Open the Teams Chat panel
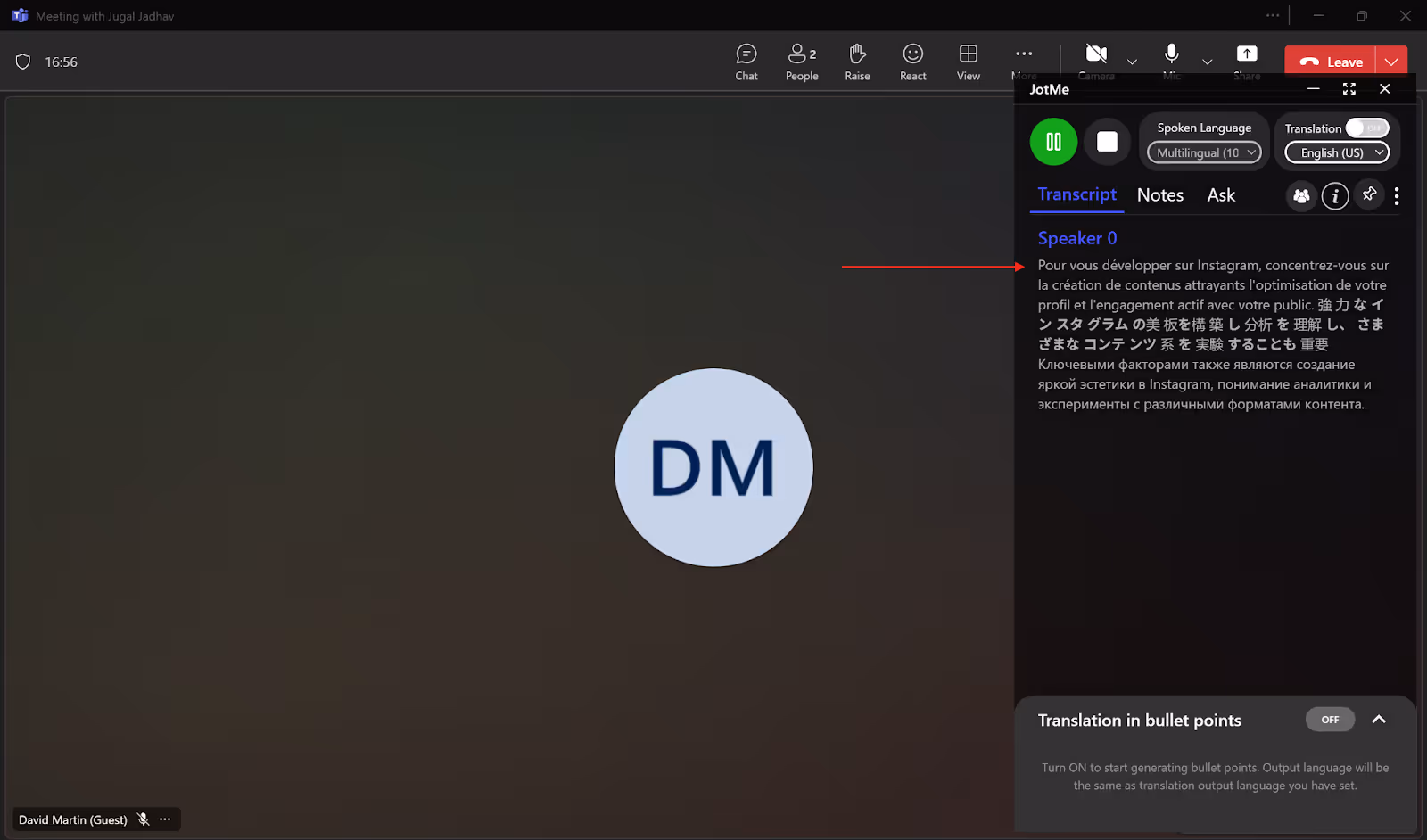The height and width of the screenshot is (840, 1427). click(746, 62)
